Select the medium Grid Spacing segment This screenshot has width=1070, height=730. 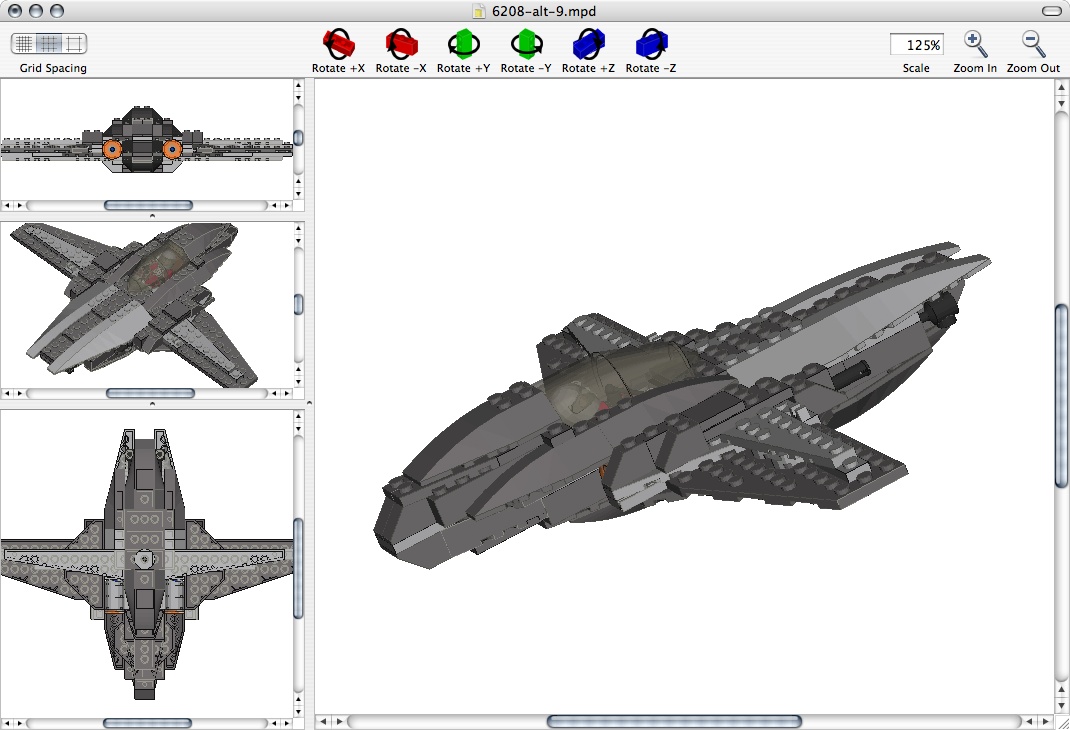47,44
